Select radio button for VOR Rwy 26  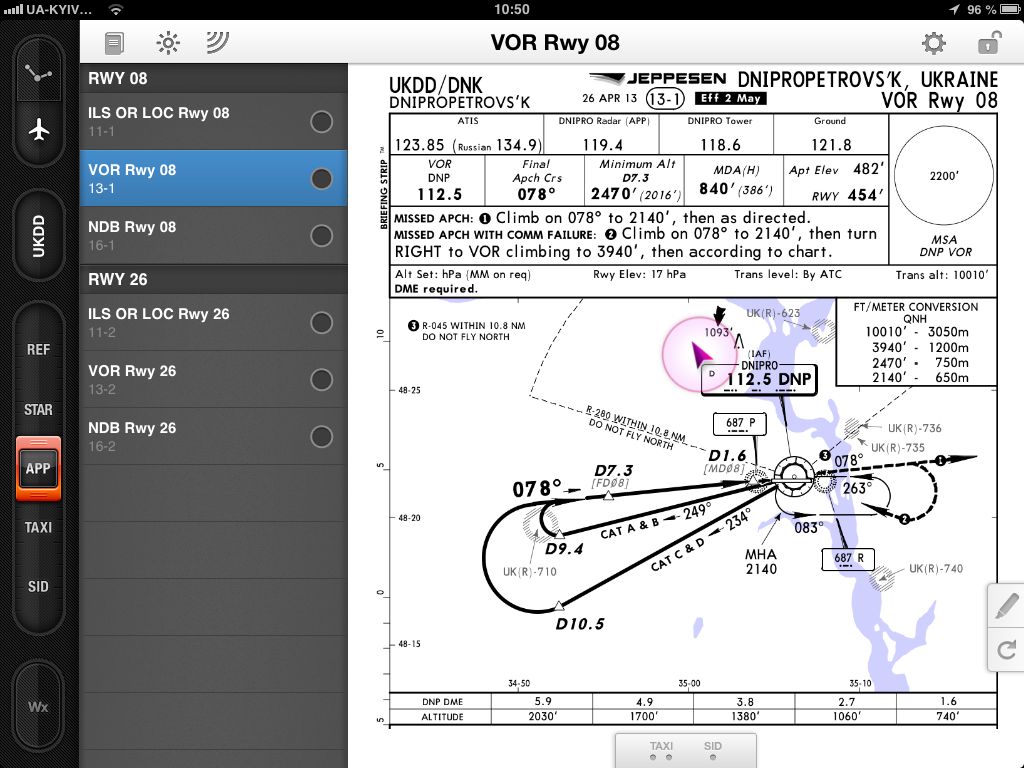click(321, 380)
